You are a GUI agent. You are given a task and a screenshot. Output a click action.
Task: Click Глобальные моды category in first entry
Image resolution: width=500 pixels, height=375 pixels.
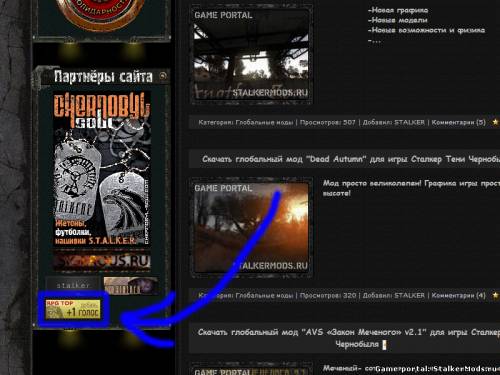coord(264,122)
